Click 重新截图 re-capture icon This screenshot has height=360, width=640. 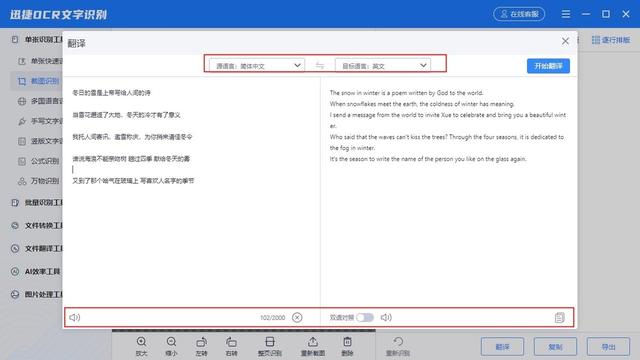[313, 347]
